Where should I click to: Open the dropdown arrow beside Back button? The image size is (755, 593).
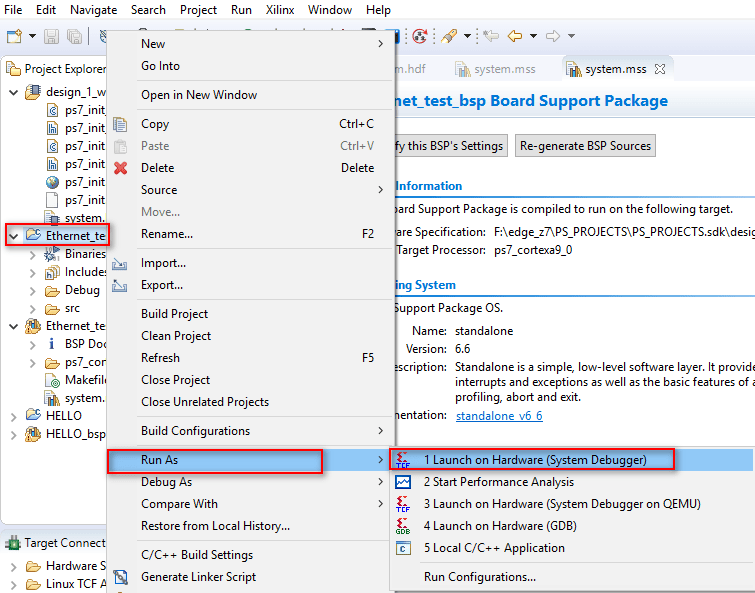(532, 37)
